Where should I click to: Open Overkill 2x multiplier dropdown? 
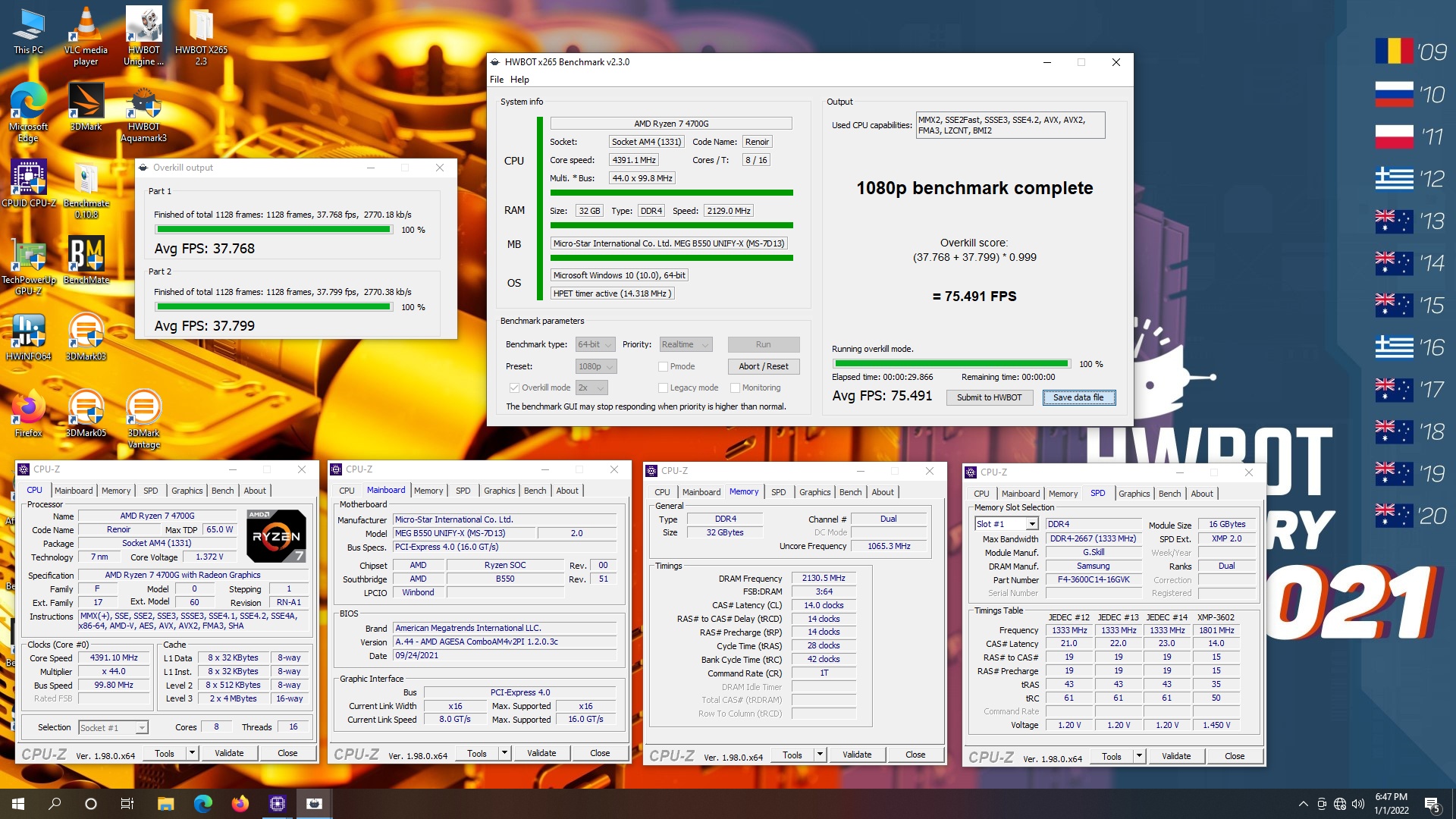pyautogui.click(x=591, y=388)
